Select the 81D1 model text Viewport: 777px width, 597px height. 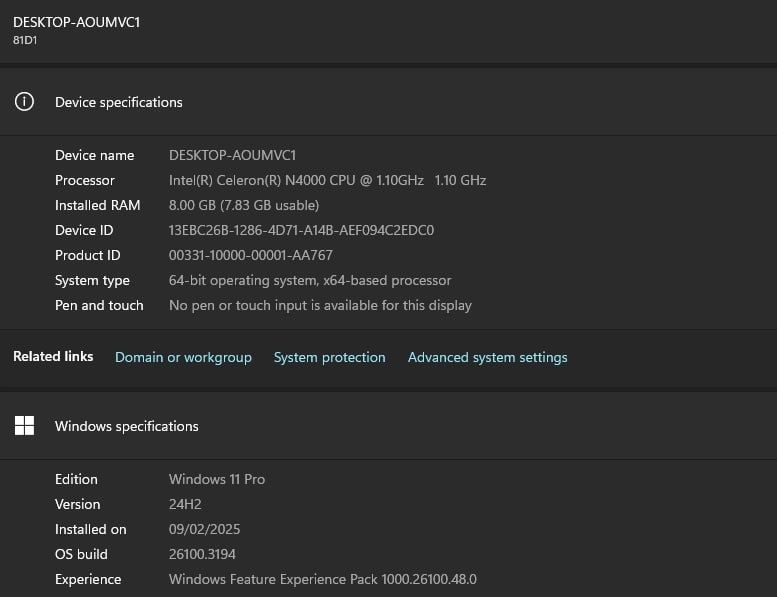(x=25, y=40)
